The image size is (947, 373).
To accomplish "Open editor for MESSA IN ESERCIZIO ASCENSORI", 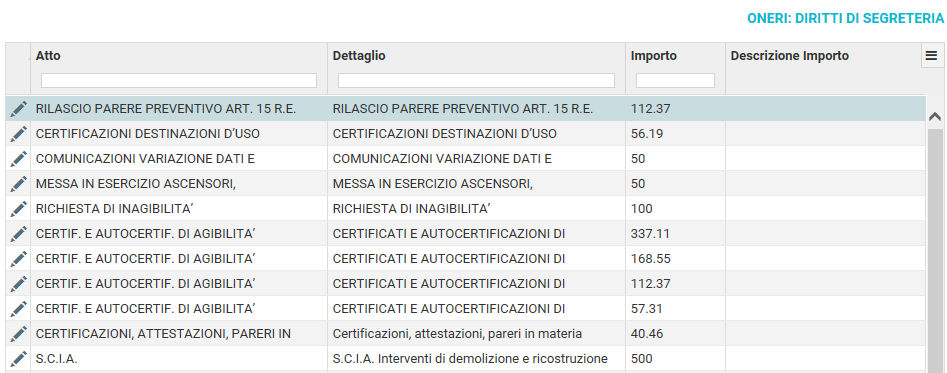I will pos(19,183).
